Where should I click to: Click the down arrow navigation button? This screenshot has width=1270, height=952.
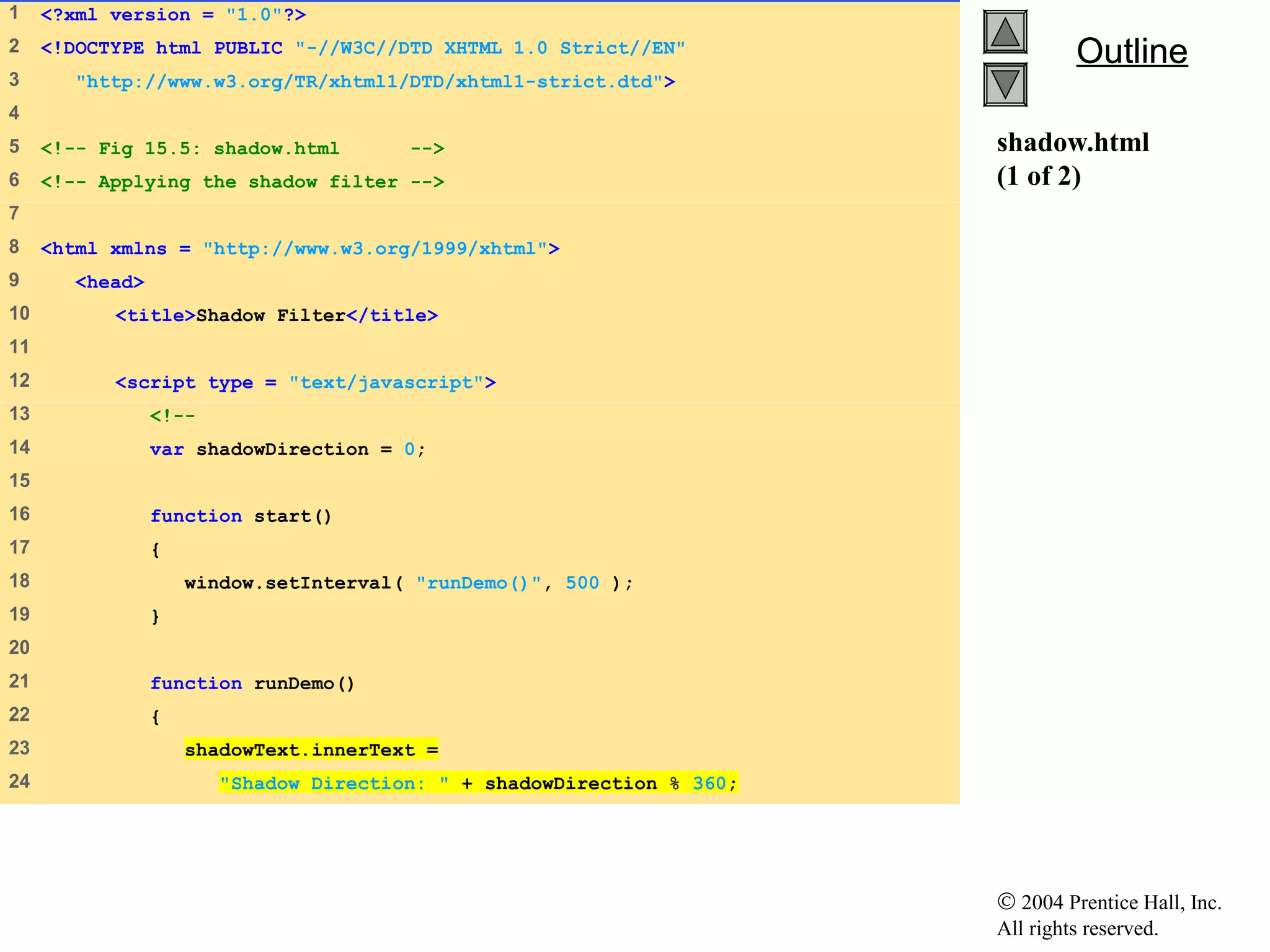pos(1005,84)
